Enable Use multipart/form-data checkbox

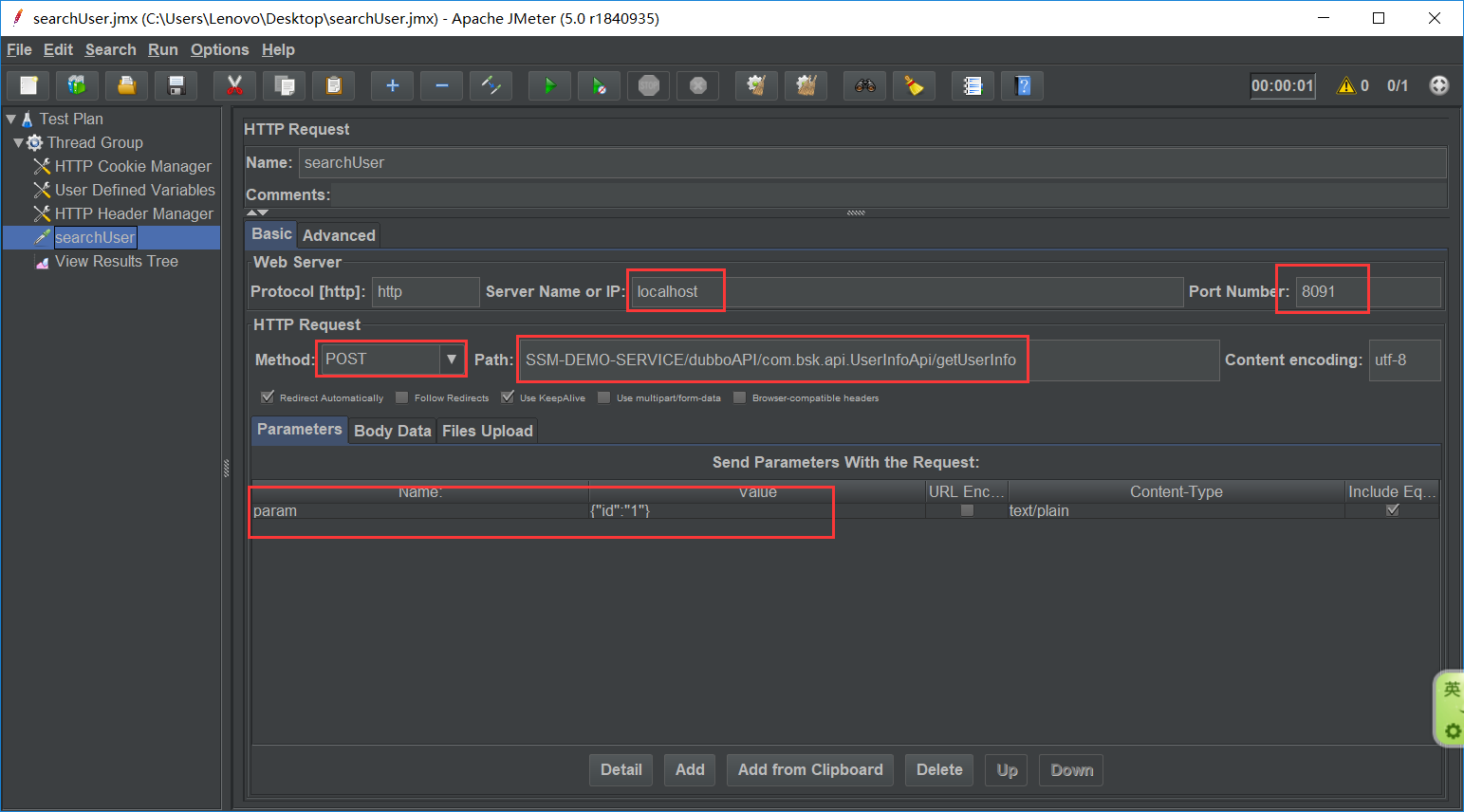pos(604,397)
